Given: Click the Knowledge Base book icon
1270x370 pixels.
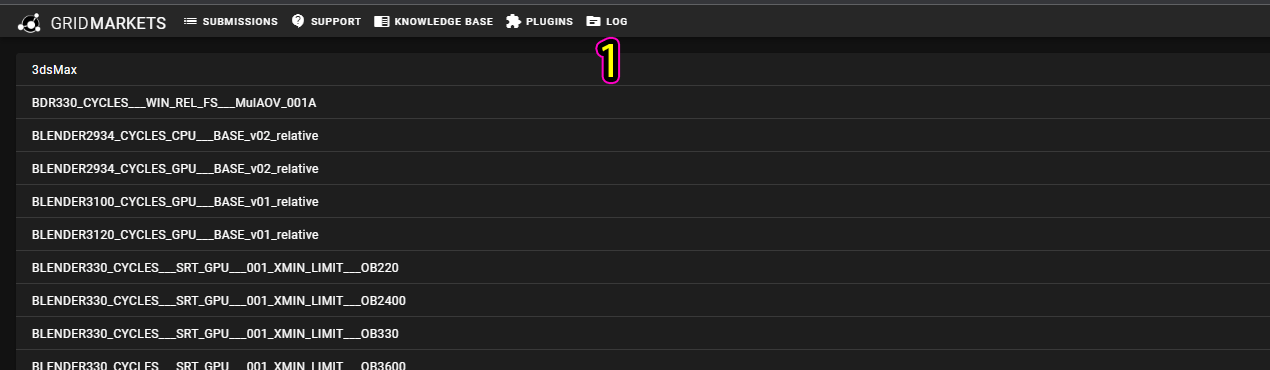Looking at the screenshot, I should (381, 21).
